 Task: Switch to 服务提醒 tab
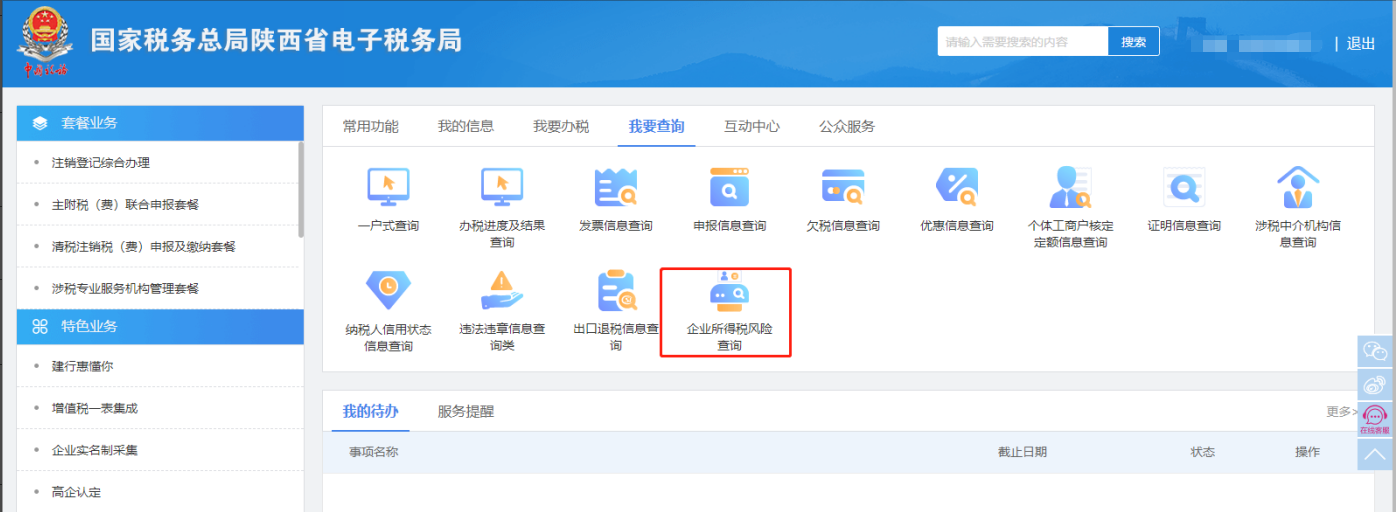[466, 411]
